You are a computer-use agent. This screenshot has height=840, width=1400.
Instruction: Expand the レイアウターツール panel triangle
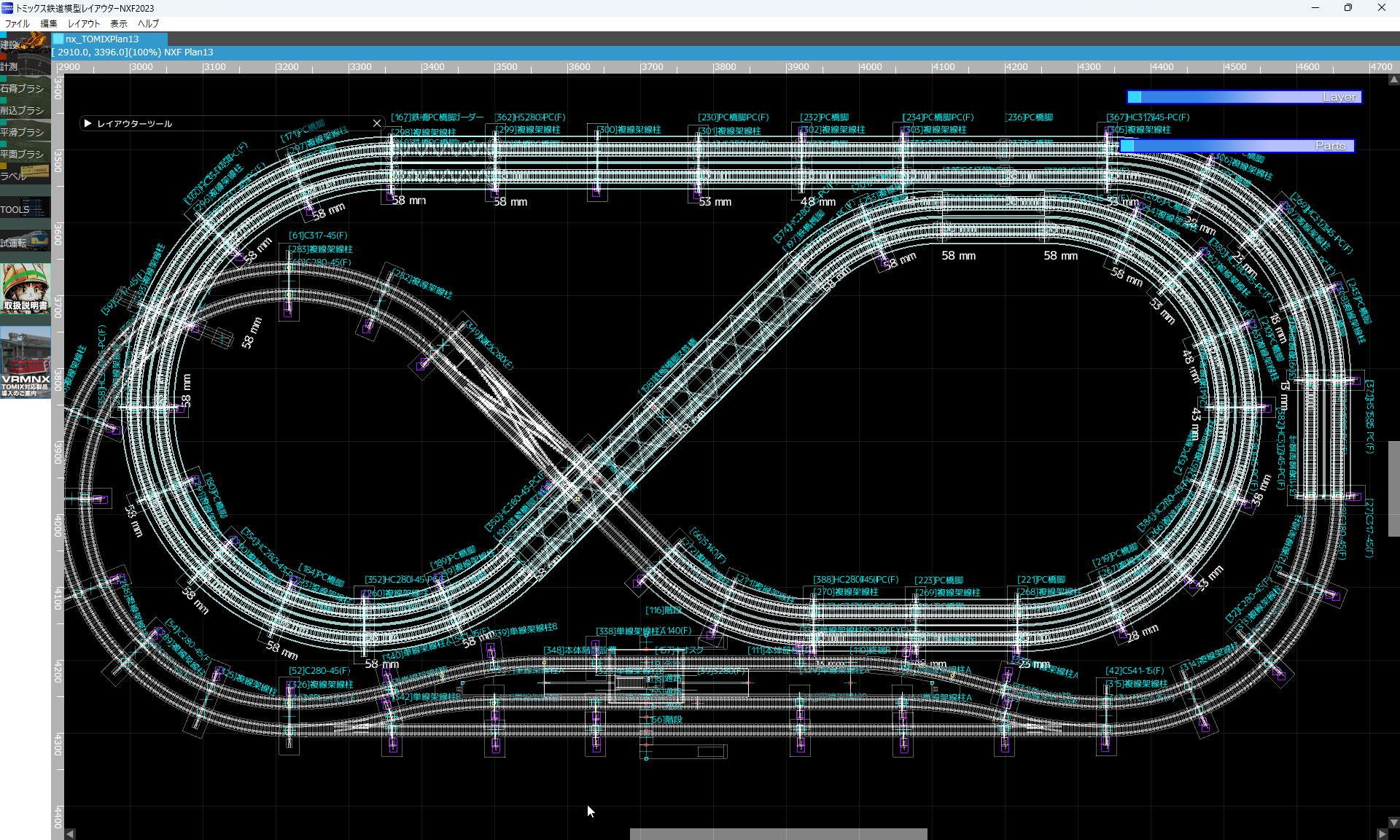(87, 123)
